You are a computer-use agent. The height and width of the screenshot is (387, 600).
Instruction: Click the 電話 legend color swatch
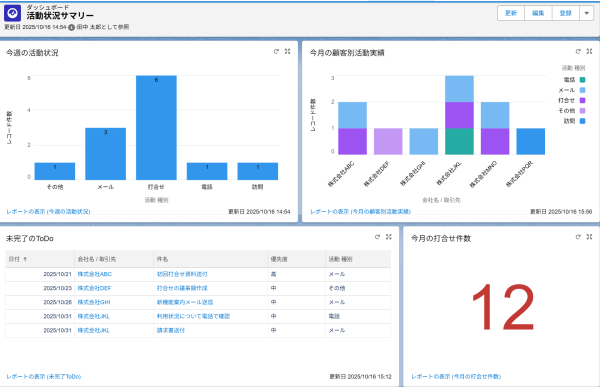tap(582, 80)
